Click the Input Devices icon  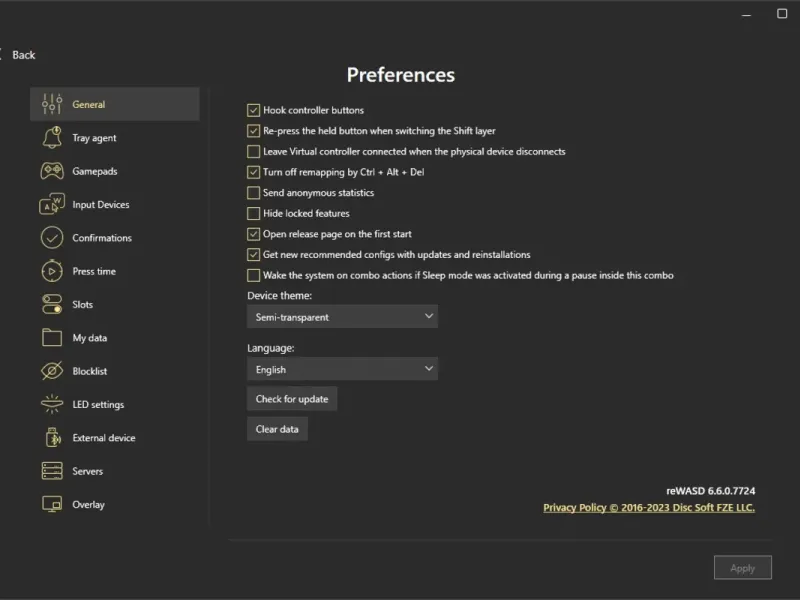tap(52, 205)
